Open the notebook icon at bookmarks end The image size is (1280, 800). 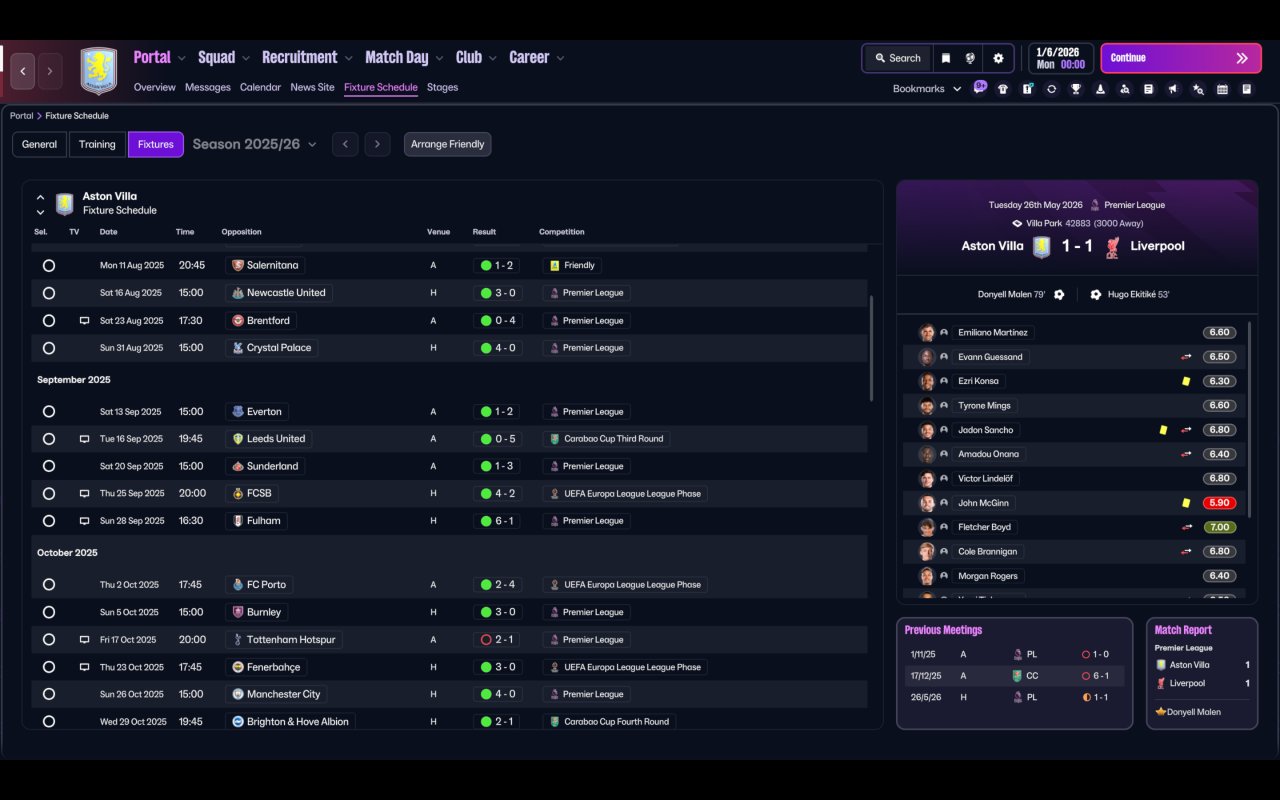1247,89
